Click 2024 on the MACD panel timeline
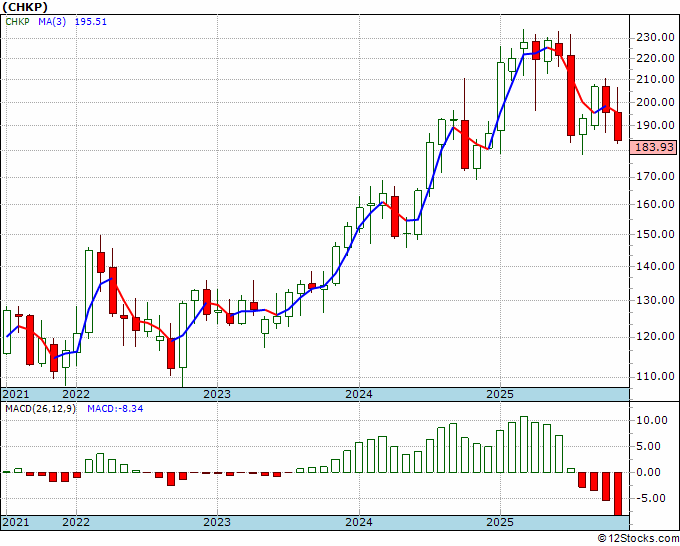This screenshot has width=680, height=546. point(359,522)
